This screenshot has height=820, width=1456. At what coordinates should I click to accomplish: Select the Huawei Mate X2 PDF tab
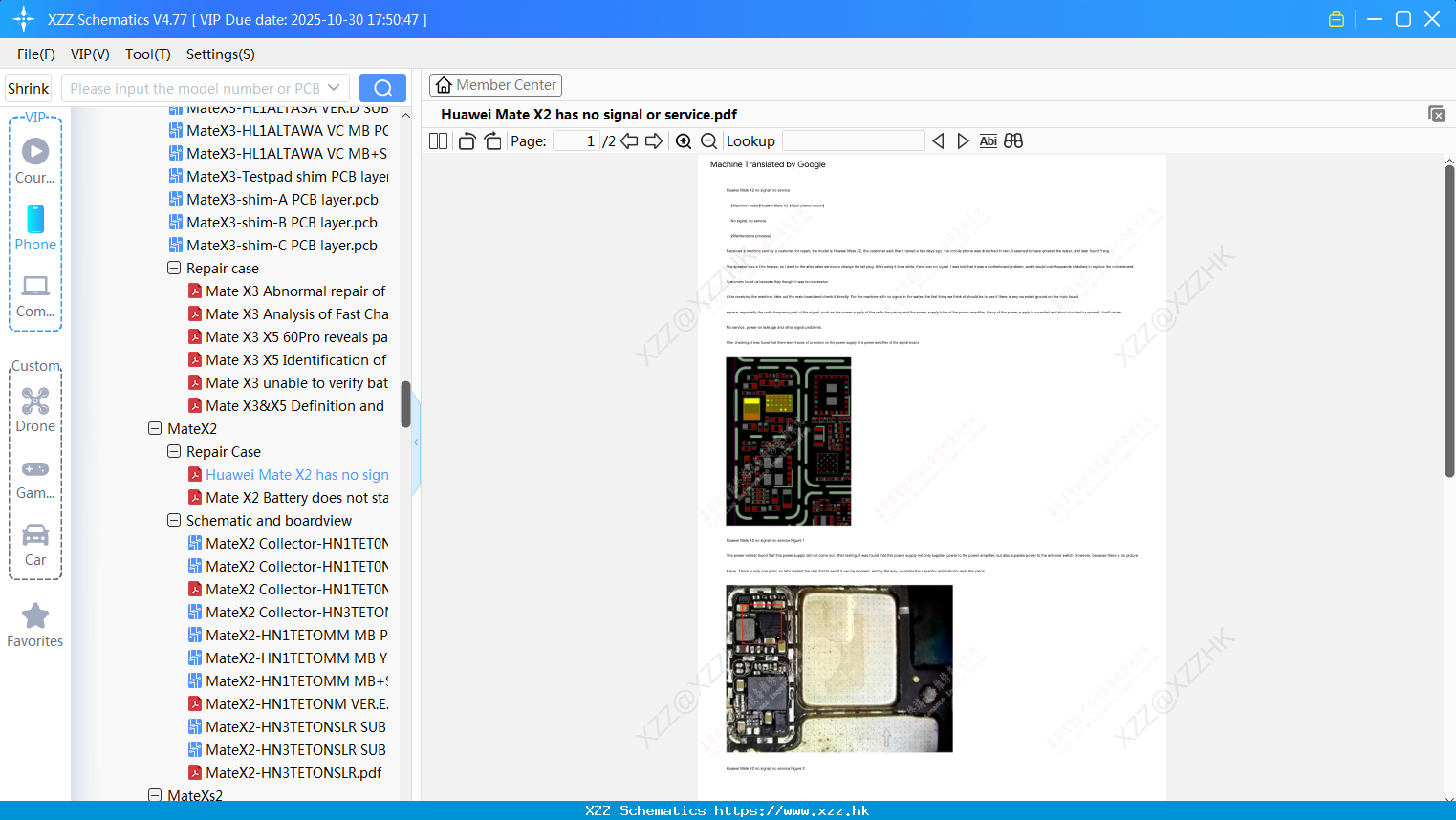(589, 115)
